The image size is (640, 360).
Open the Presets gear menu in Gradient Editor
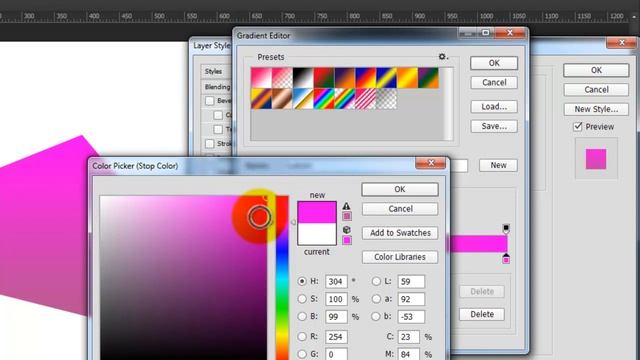pos(443,57)
